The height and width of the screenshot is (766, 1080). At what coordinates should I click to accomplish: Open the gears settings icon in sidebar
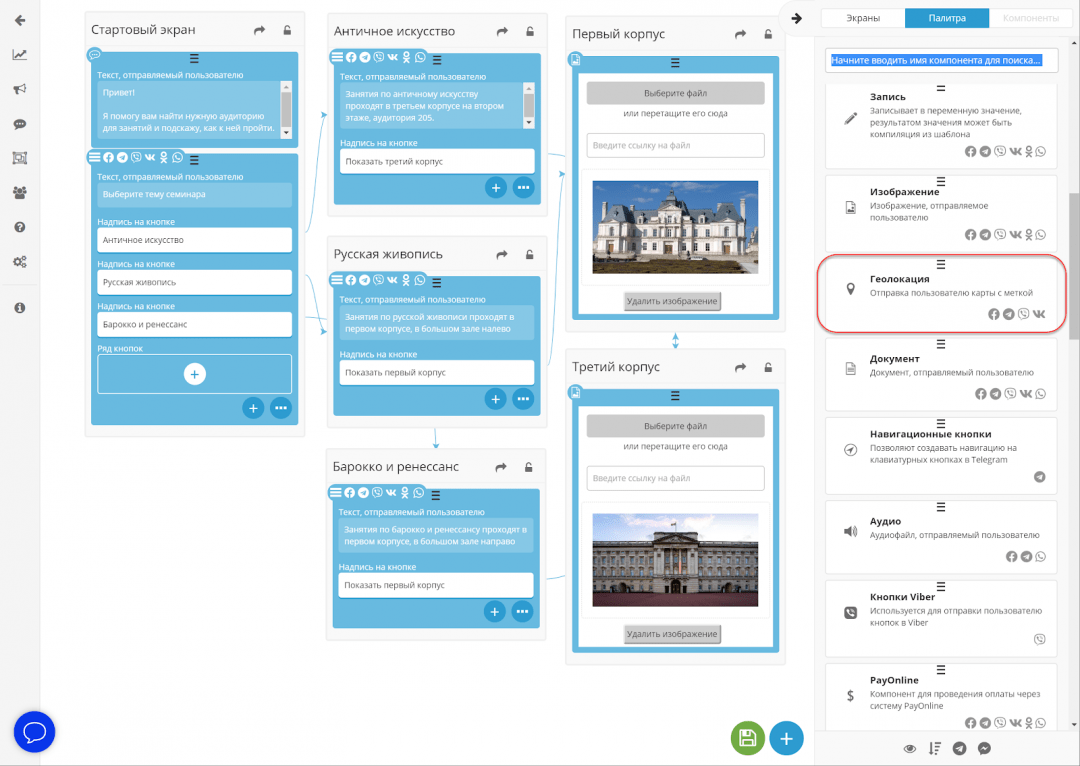tap(20, 261)
